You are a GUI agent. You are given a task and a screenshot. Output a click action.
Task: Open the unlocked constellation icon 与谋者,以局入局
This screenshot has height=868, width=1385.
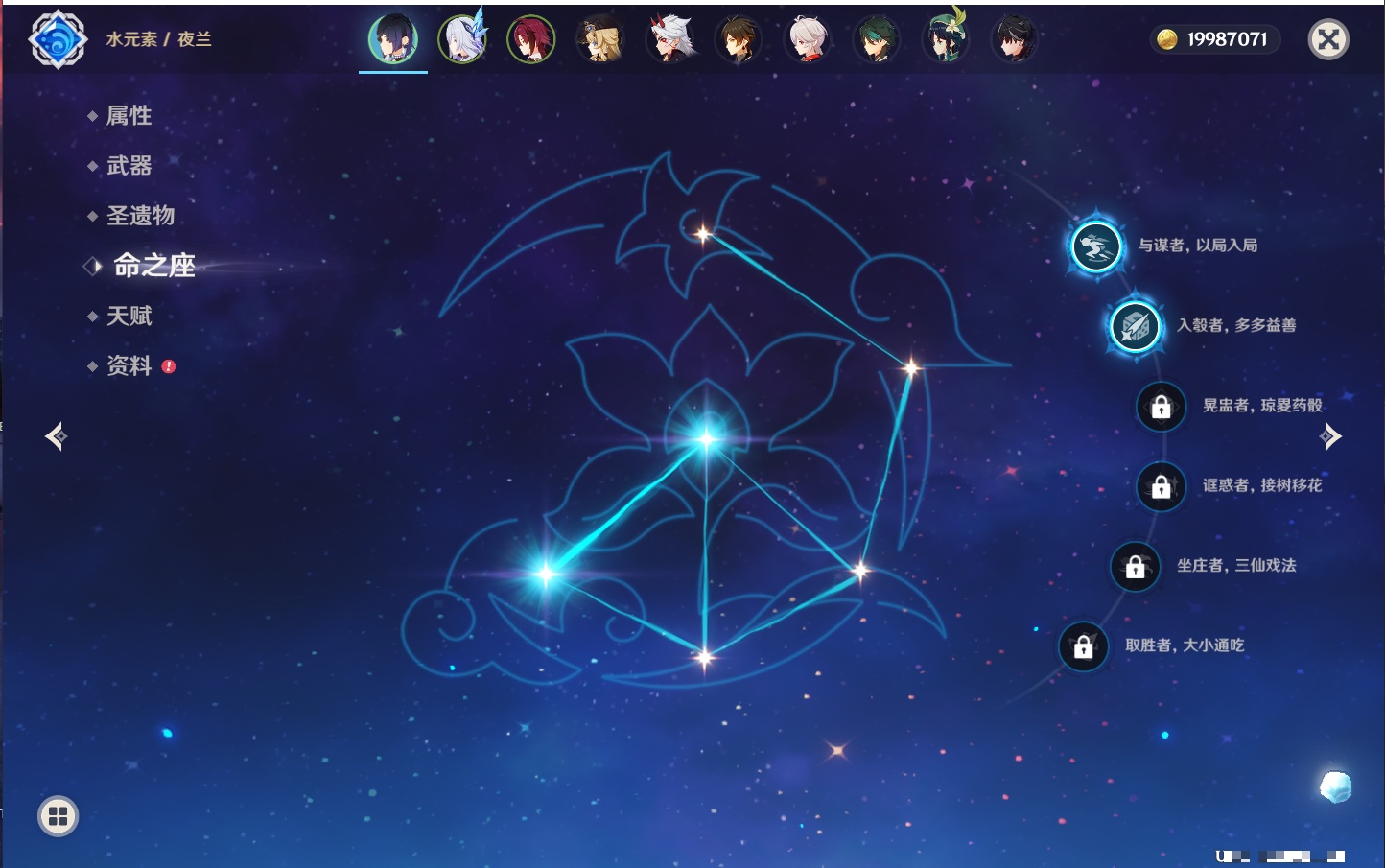pyautogui.click(x=1095, y=246)
